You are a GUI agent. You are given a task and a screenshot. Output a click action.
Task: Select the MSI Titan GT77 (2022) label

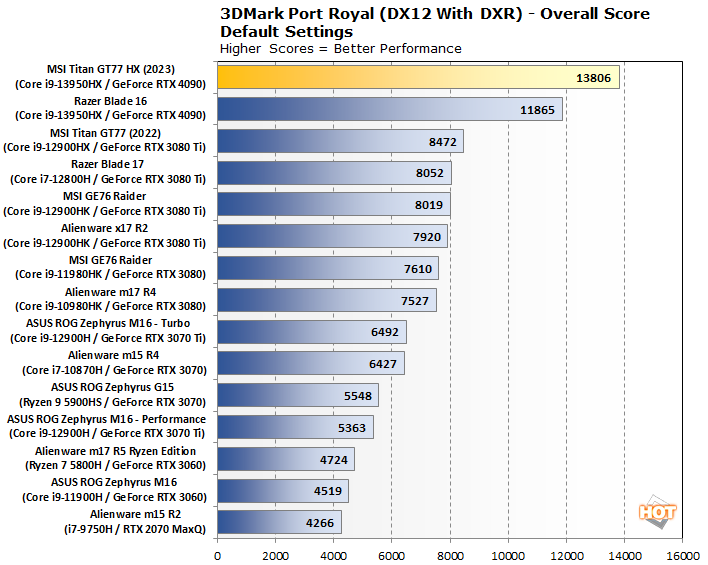point(105,140)
